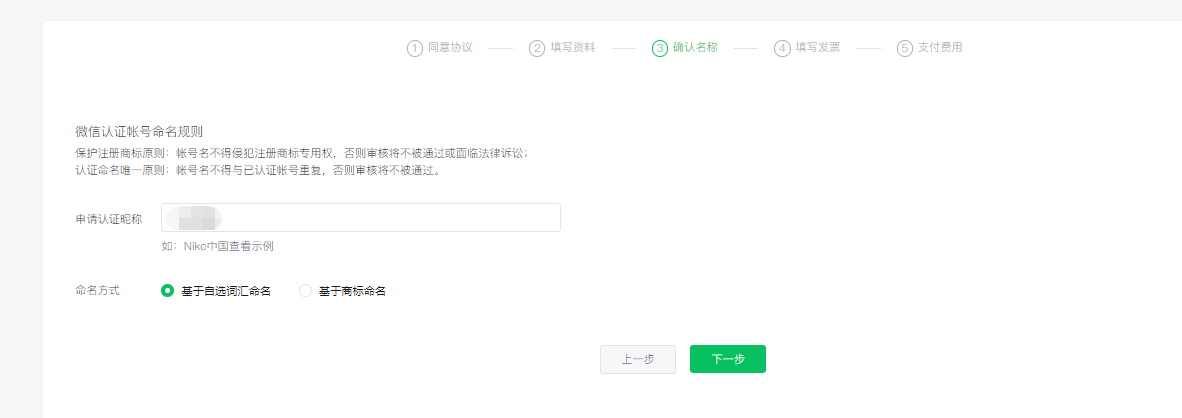Click the step 2 circled number icon
This screenshot has width=1182, height=418.
(x=537, y=48)
